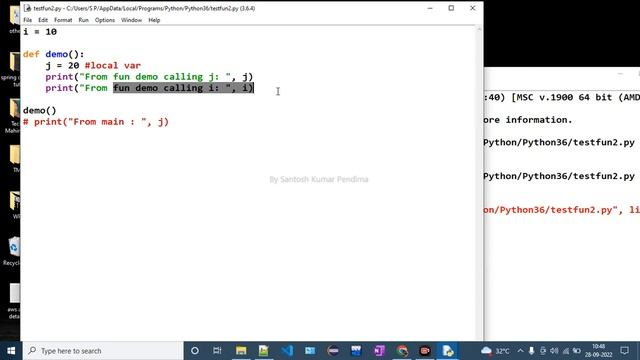640x360 pixels.
Task: Minimize the testfun2.py editor window
Action: pyautogui.click(x=430, y=8)
